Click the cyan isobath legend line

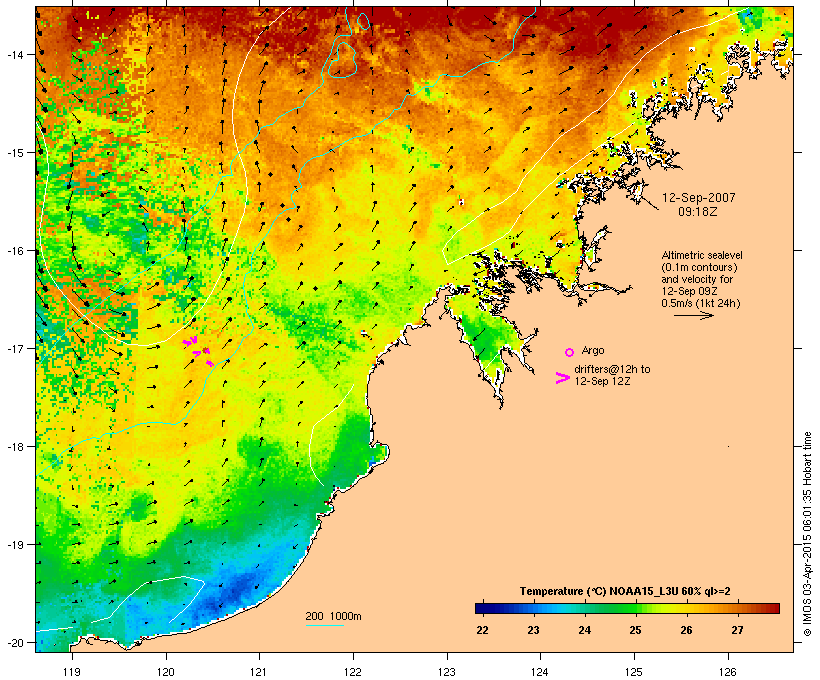325,625
